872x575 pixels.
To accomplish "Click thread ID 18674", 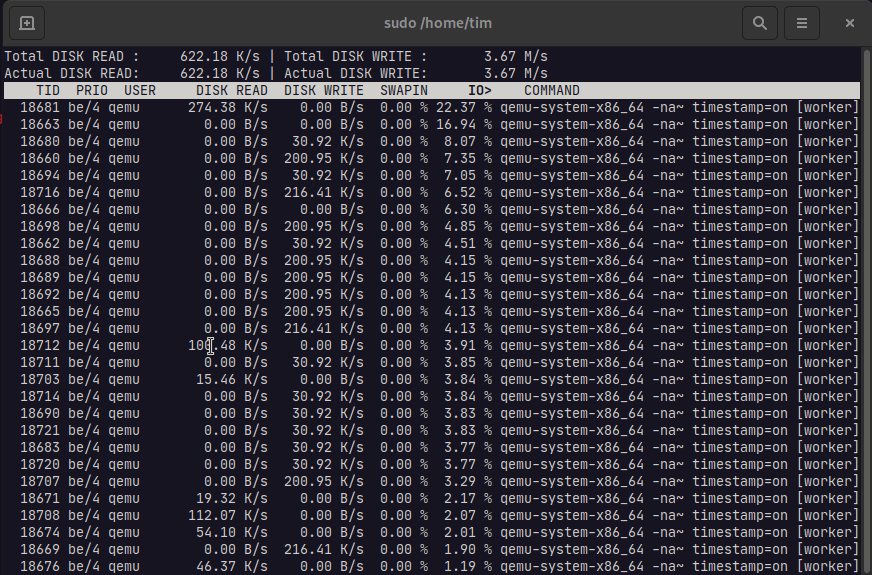I will pos(40,532).
